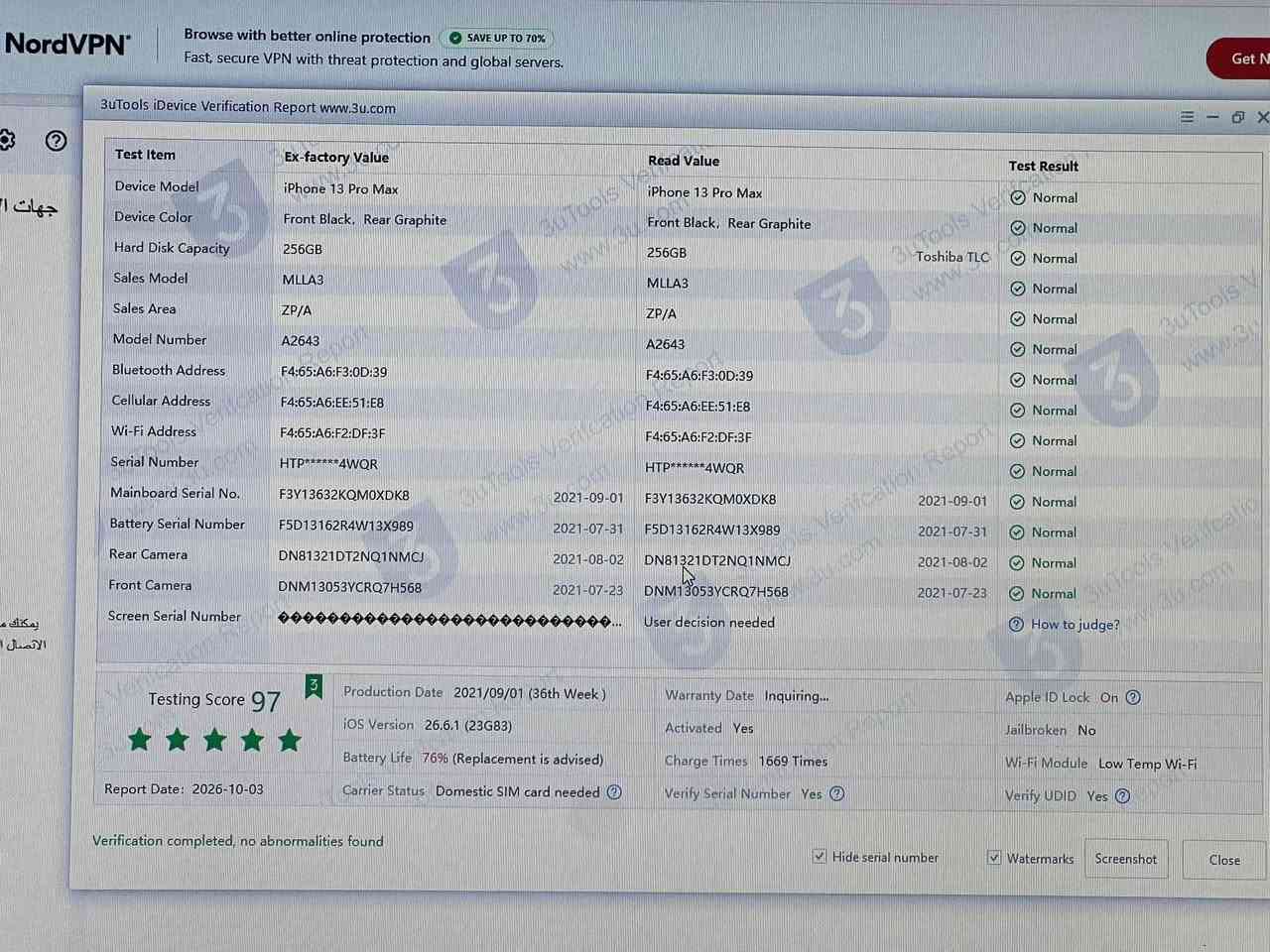1270x952 pixels.
Task: Click the green badge beside the testing score
Action: tap(314, 686)
